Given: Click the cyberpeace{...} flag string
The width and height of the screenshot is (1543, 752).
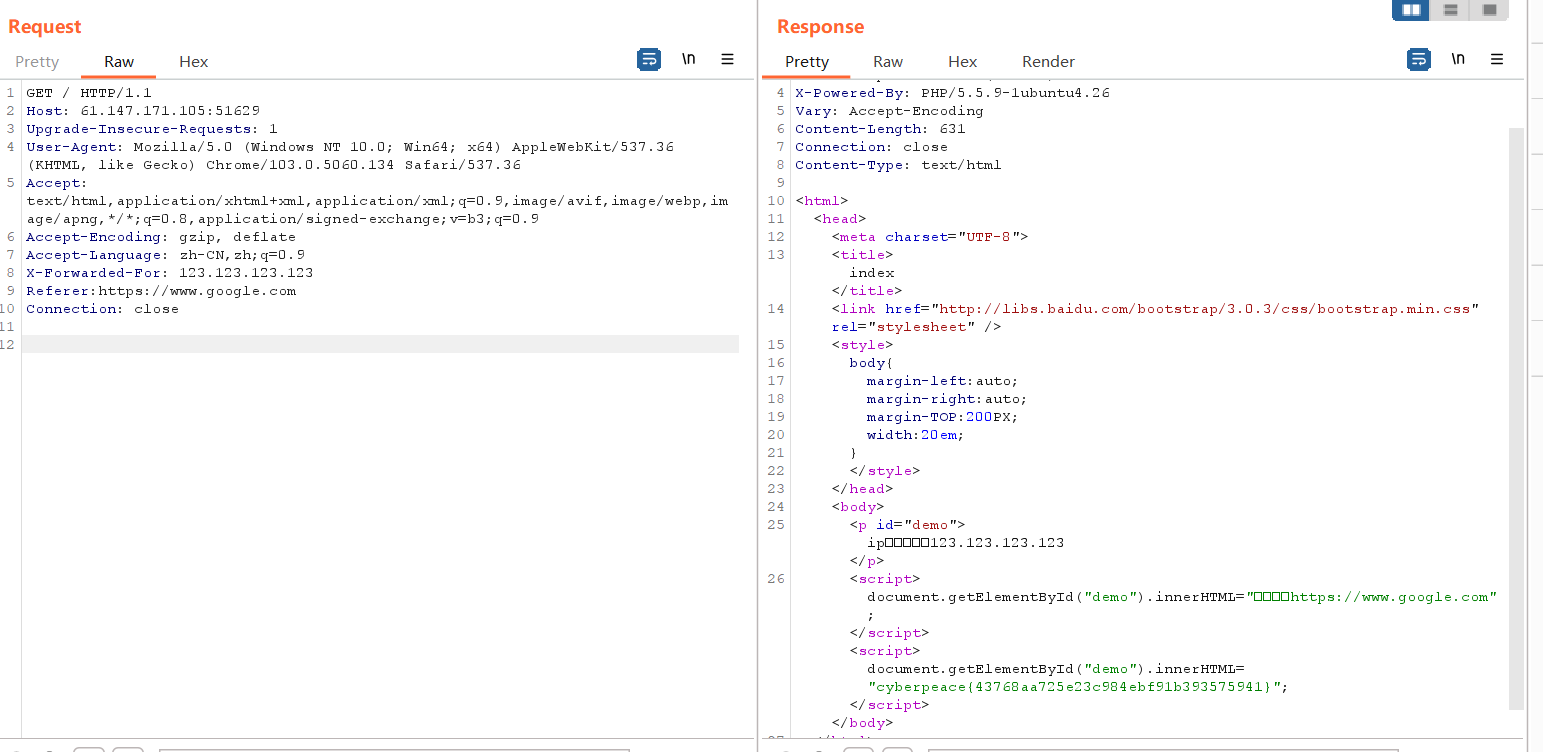Looking at the screenshot, I should (x=1075, y=687).
